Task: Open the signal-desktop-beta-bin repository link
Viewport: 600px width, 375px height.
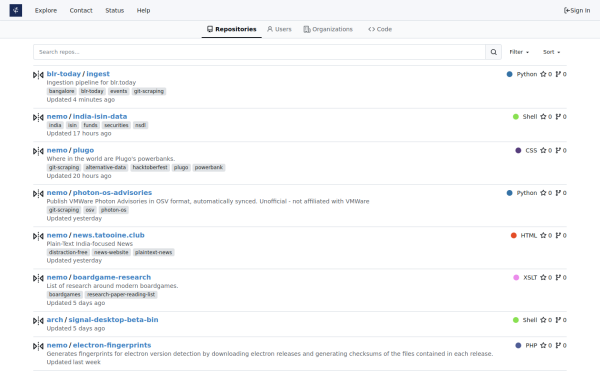Action: 113,320
